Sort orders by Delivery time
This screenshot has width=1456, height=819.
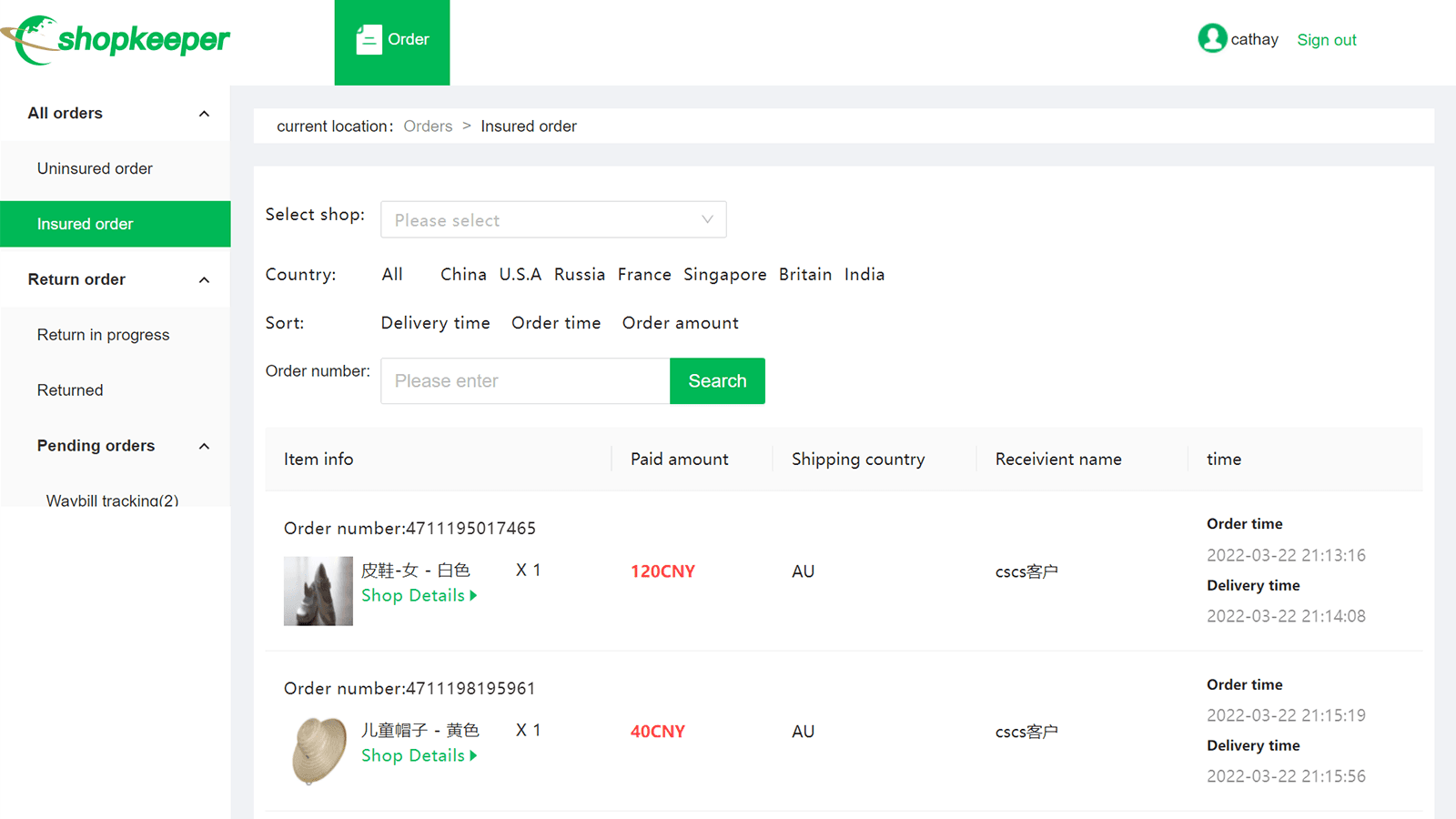click(435, 323)
